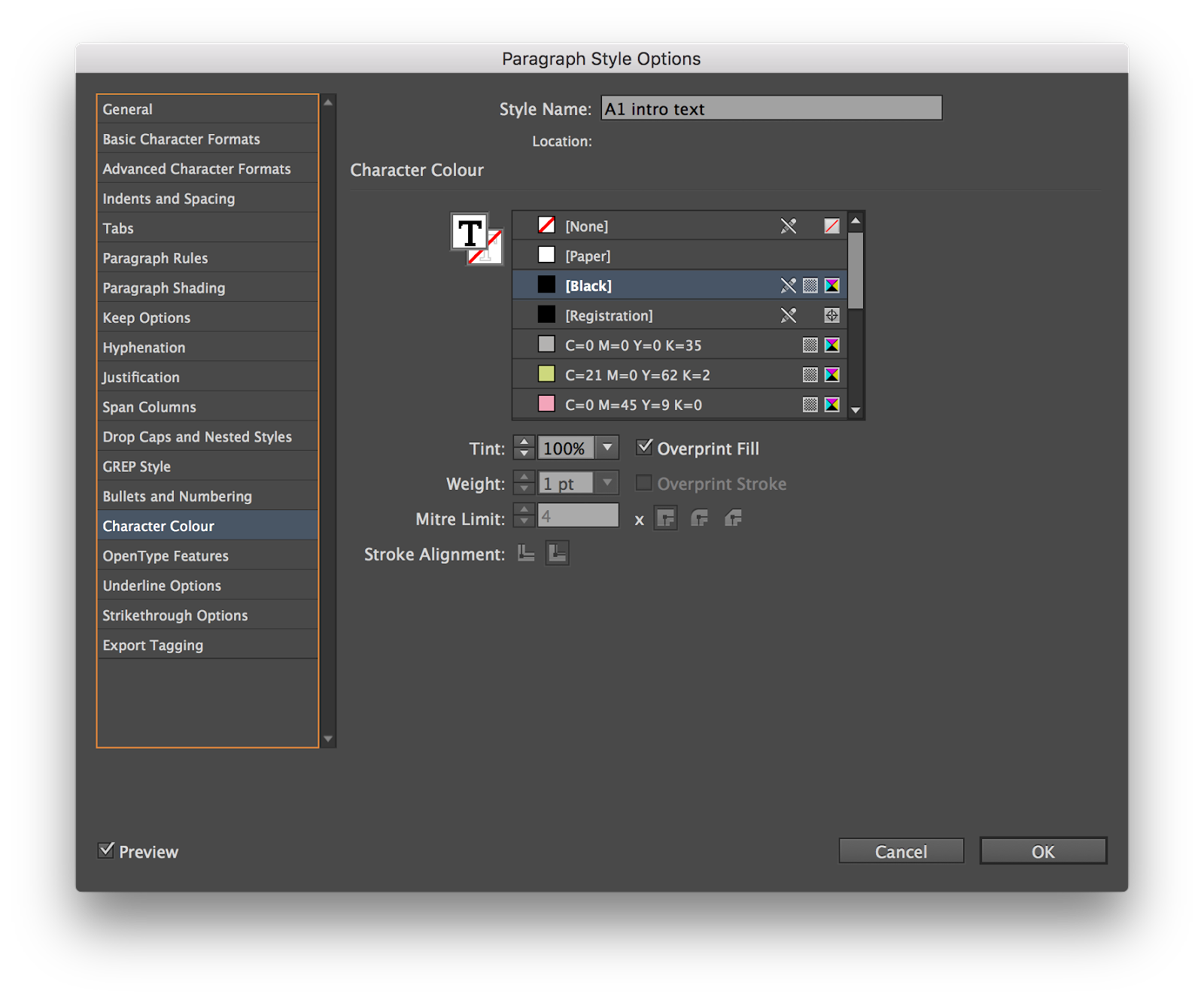This screenshot has height=1000, width=1204.
Task: Select the grey C=0 M=0 Y=0 K=35 swatch
Action: point(680,345)
